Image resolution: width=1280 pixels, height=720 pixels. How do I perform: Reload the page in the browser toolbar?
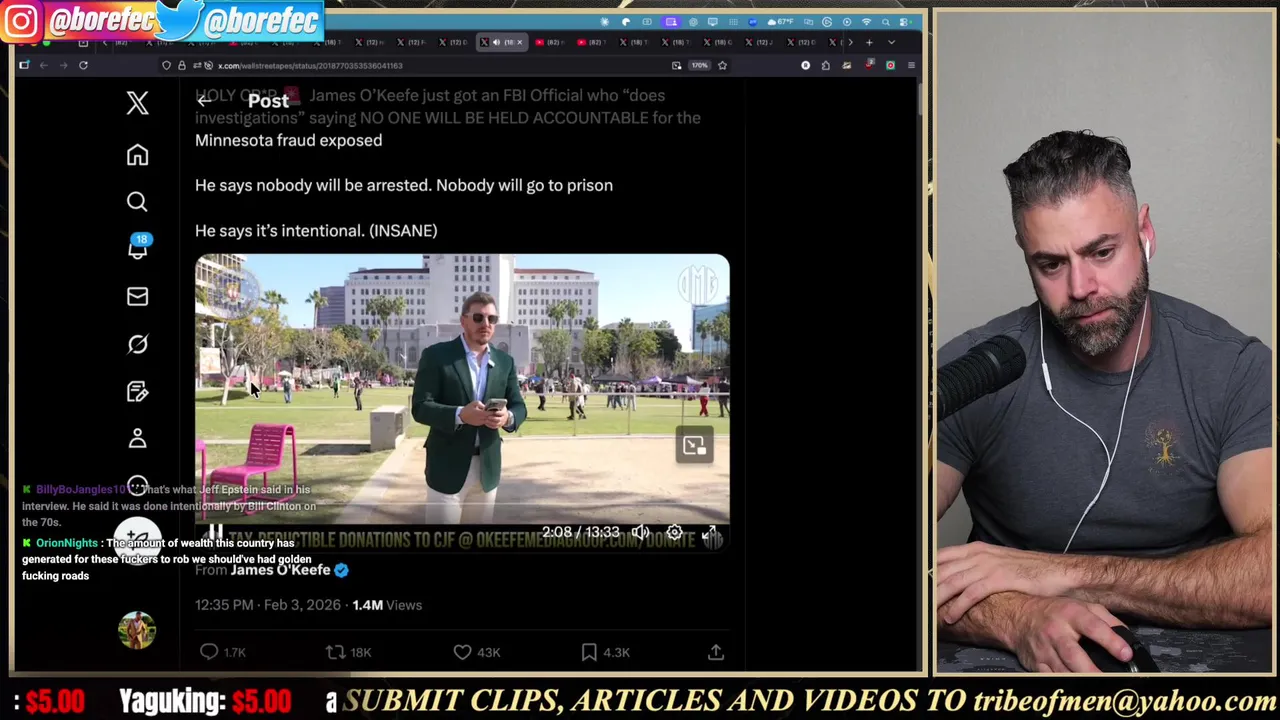tap(83, 65)
